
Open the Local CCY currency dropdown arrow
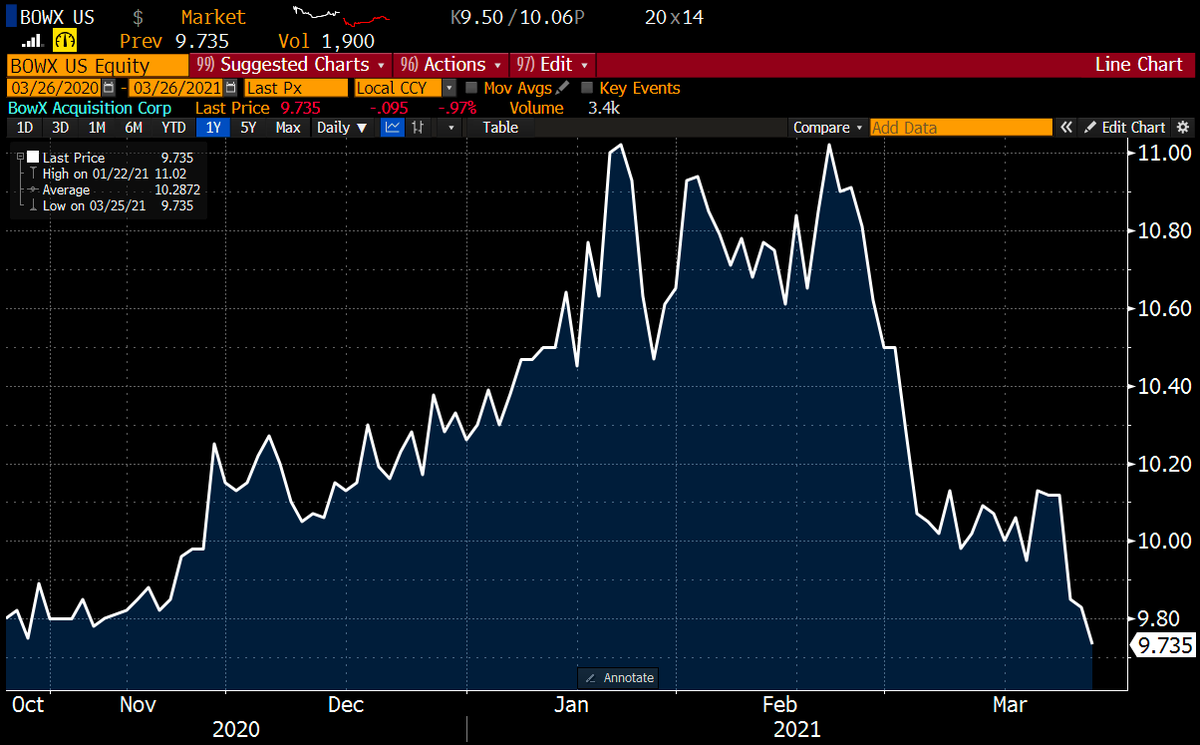pyautogui.click(x=449, y=88)
